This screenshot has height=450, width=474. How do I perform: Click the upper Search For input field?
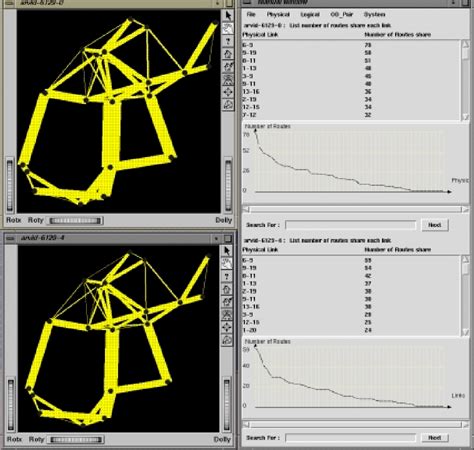(351, 225)
